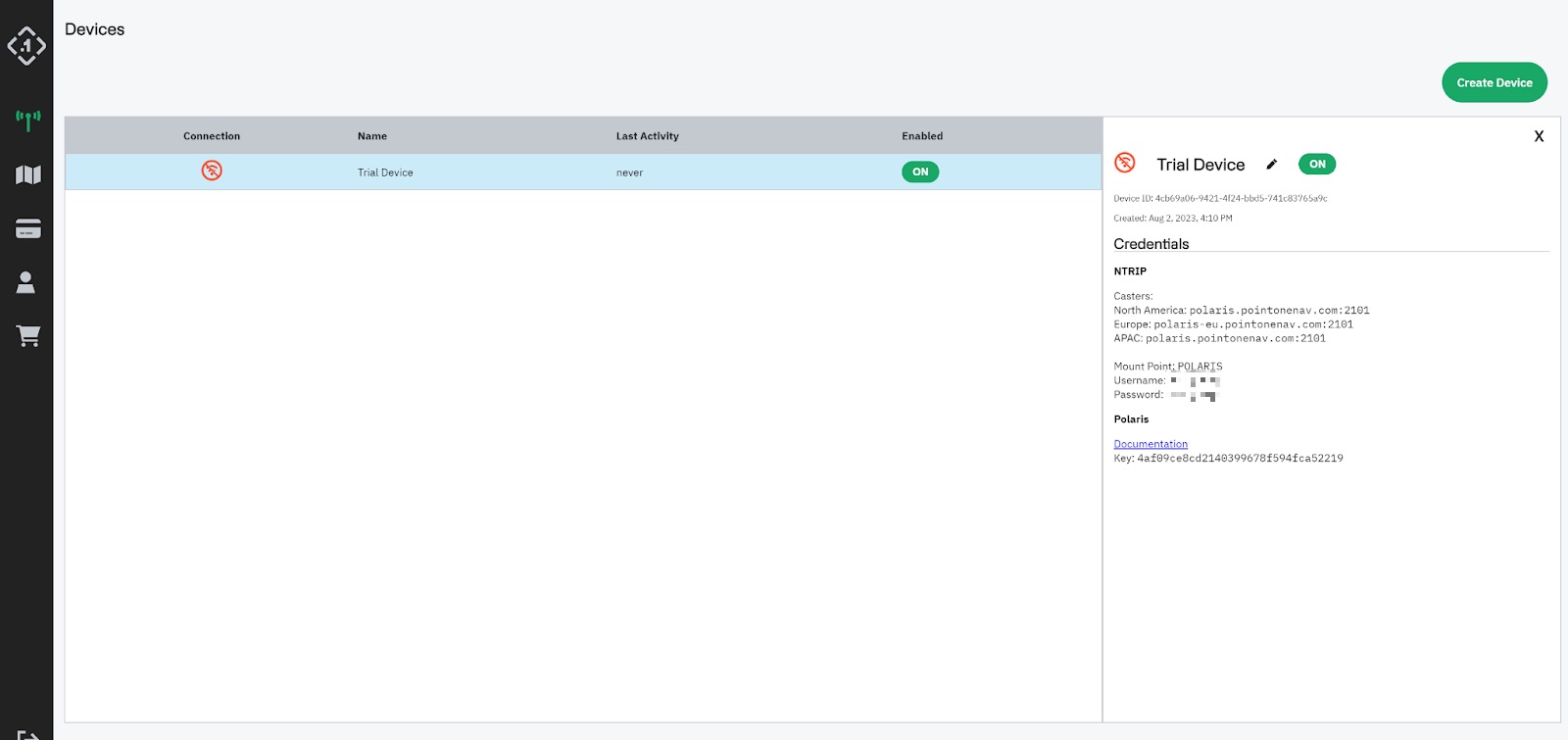Click the disconnected status icon in Trial Device row
1568x740 pixels.
pyautogui.click(x=212, y=171)
